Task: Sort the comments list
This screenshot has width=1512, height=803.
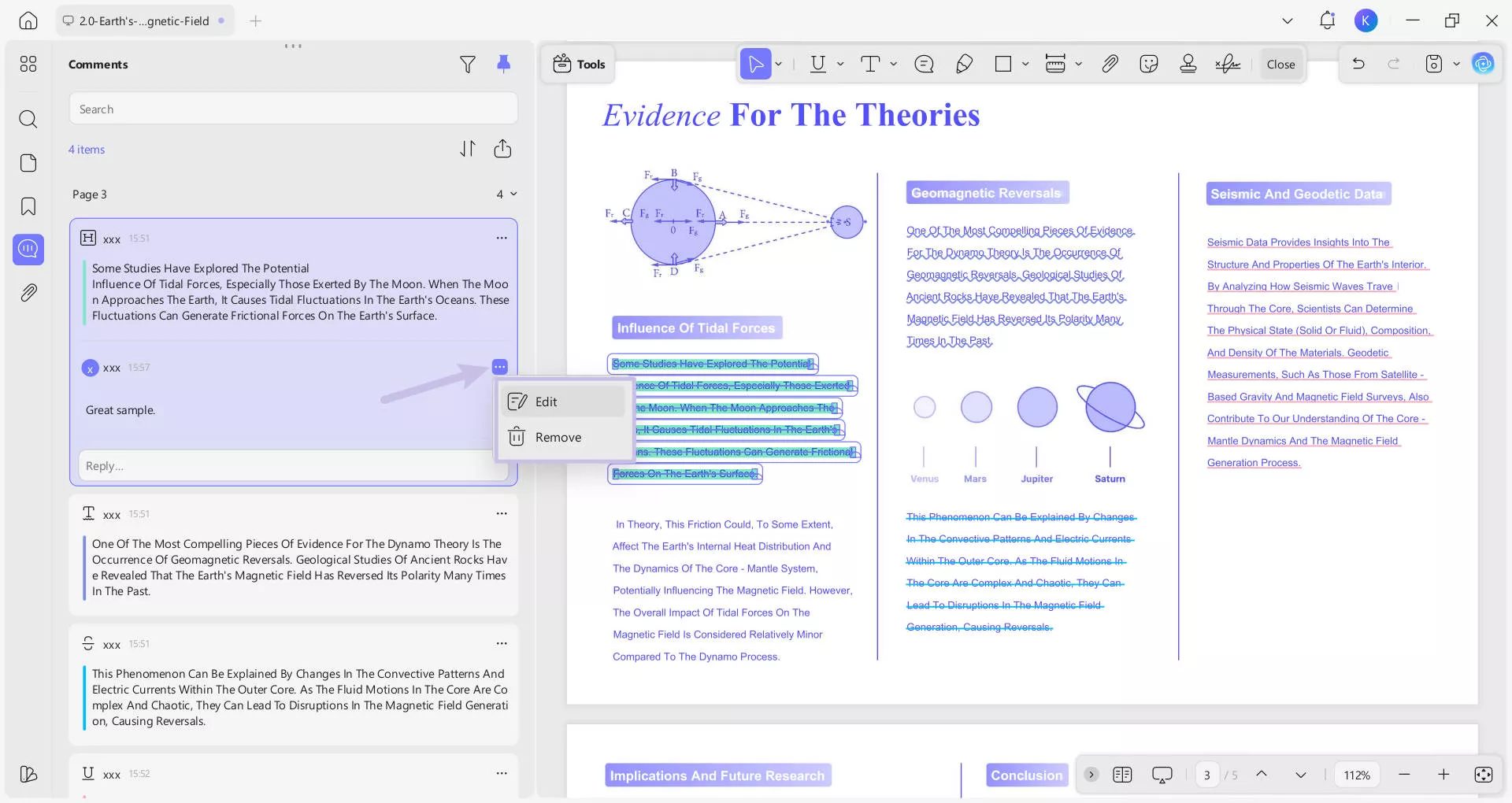Action: (x=468, y=149)
